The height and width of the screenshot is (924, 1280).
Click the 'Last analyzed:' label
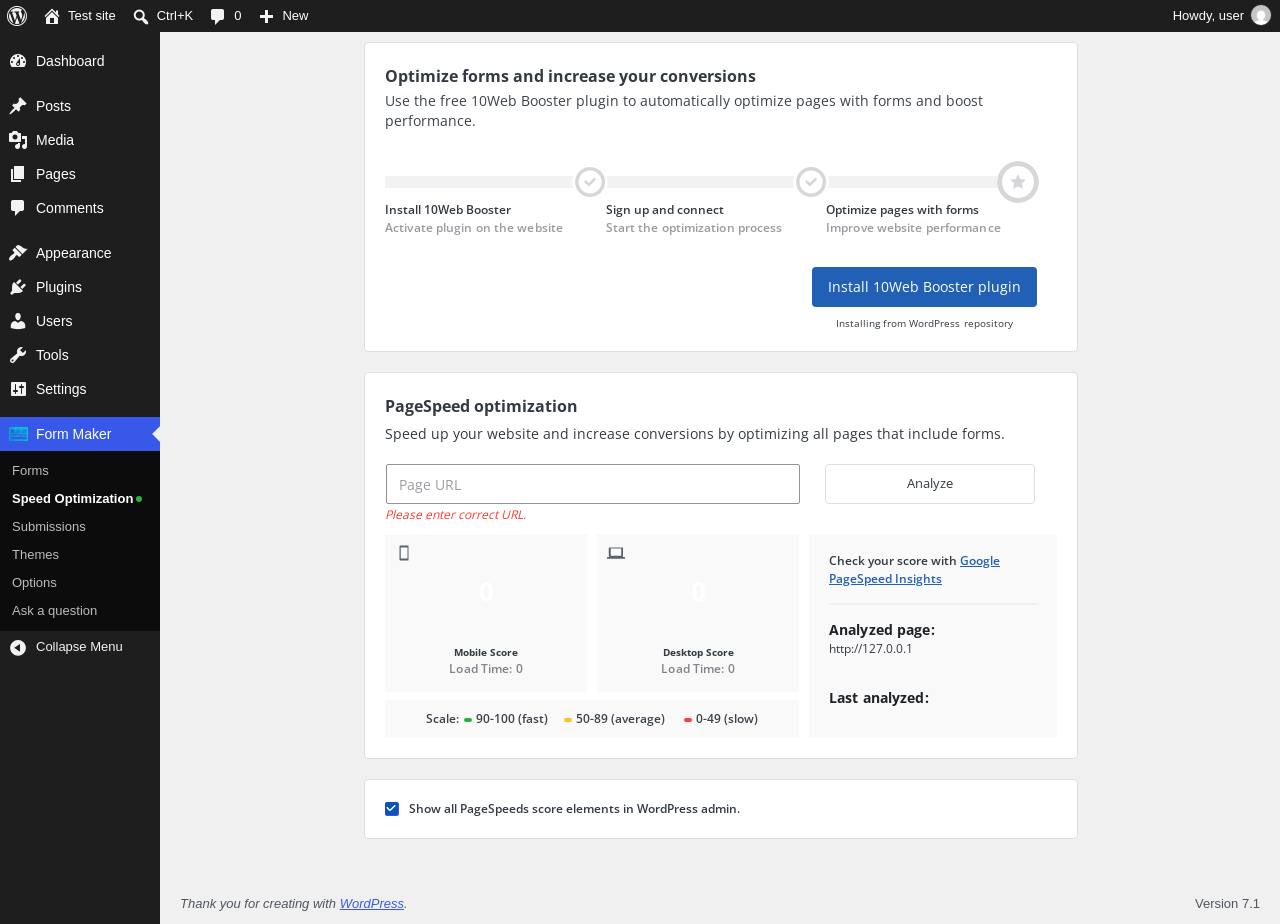(879, 698)
